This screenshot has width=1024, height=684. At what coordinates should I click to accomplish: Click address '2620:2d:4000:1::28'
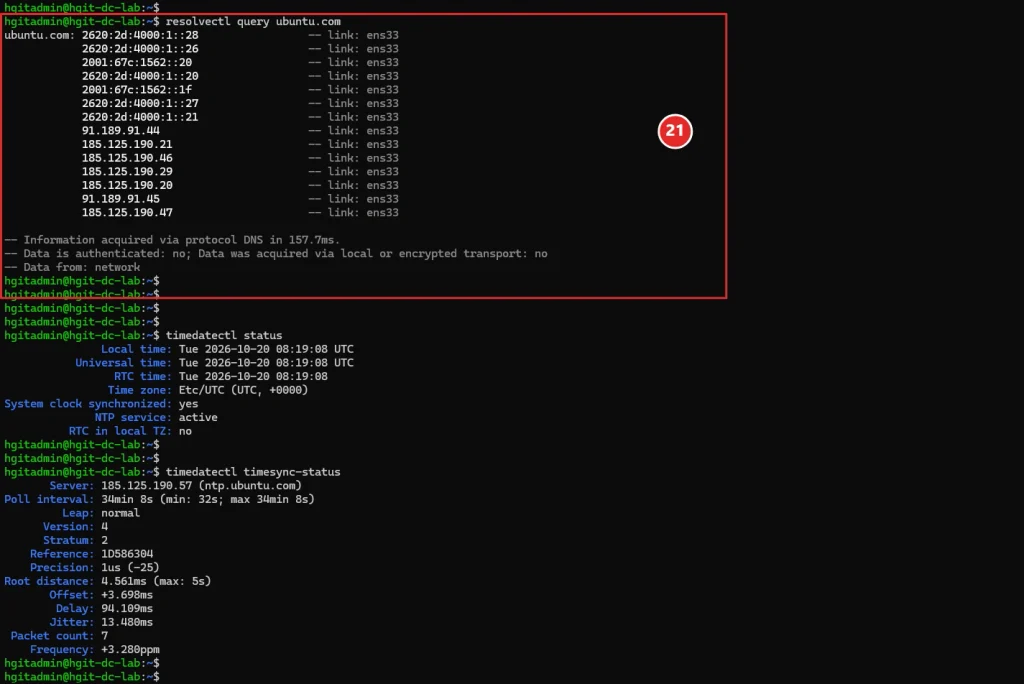point(140,35)
